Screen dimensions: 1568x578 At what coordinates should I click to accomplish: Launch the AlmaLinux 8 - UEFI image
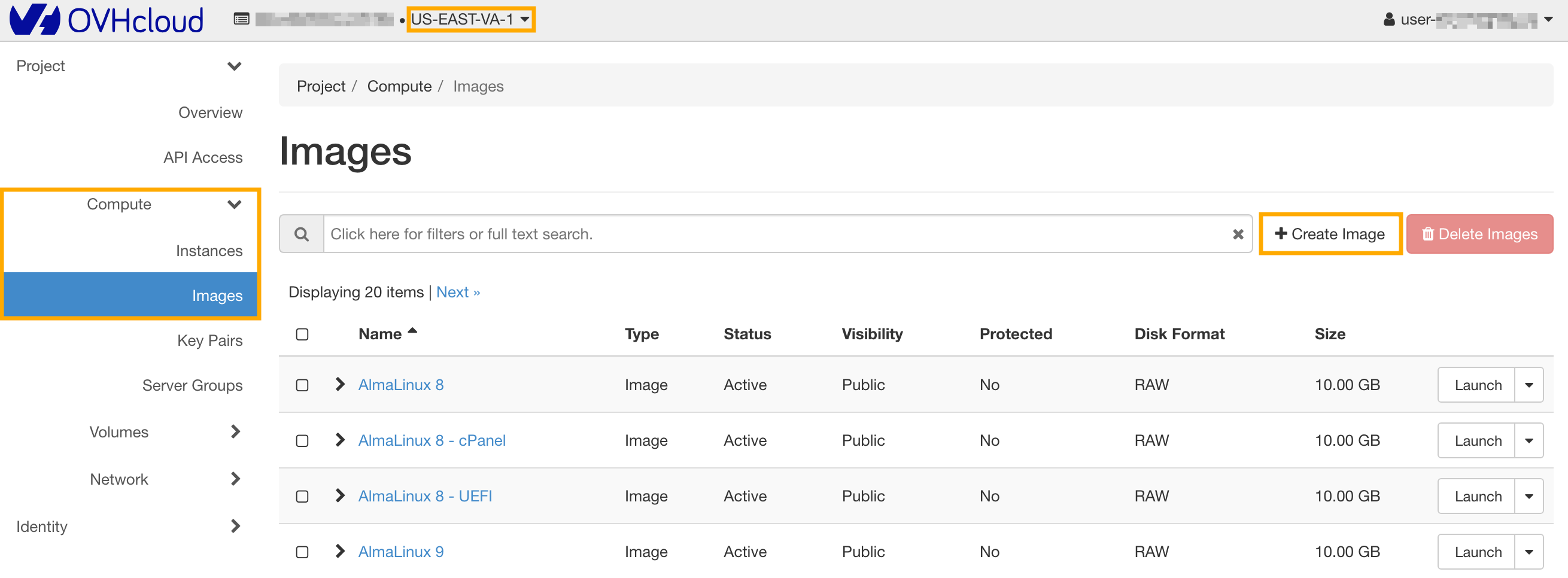click(1476, 497)
